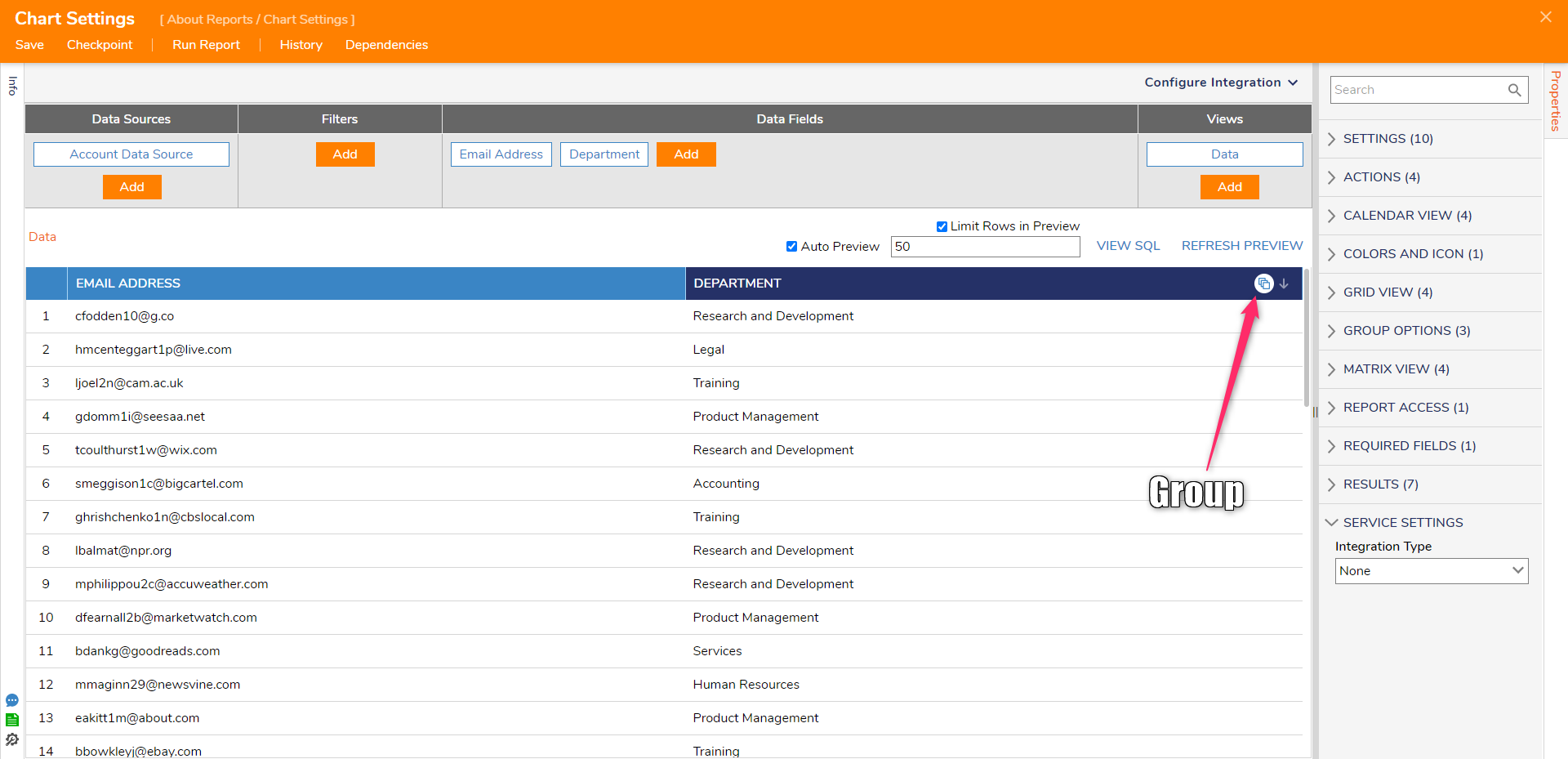Open the Info side tab
Image resolution: width=1568 pixels, height=759 pixels.
point(12,86)
